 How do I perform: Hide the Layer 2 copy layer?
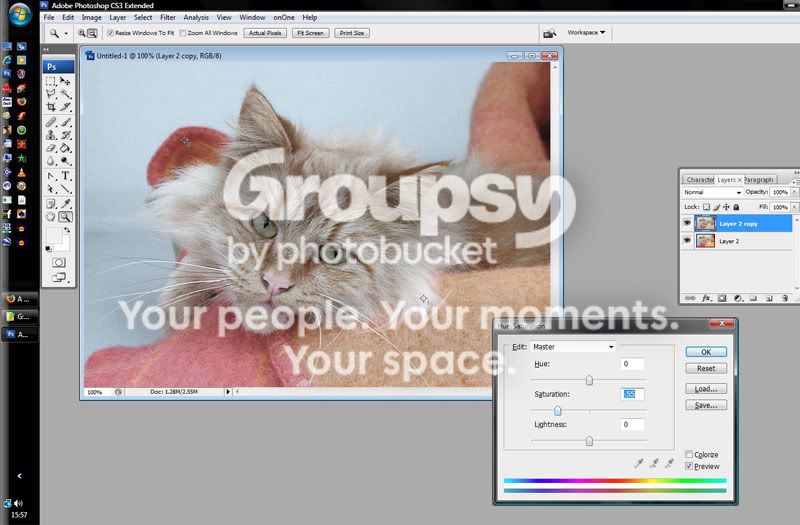pos(687,223)
